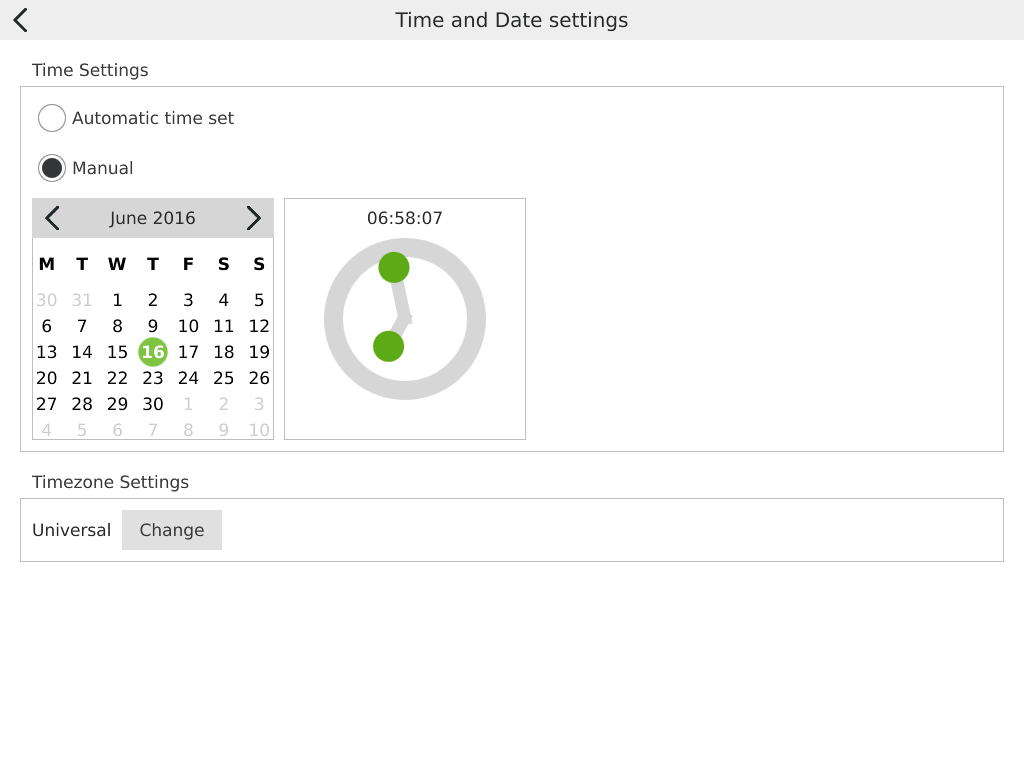Click the Universal timezone label

[x=71, y=530]
